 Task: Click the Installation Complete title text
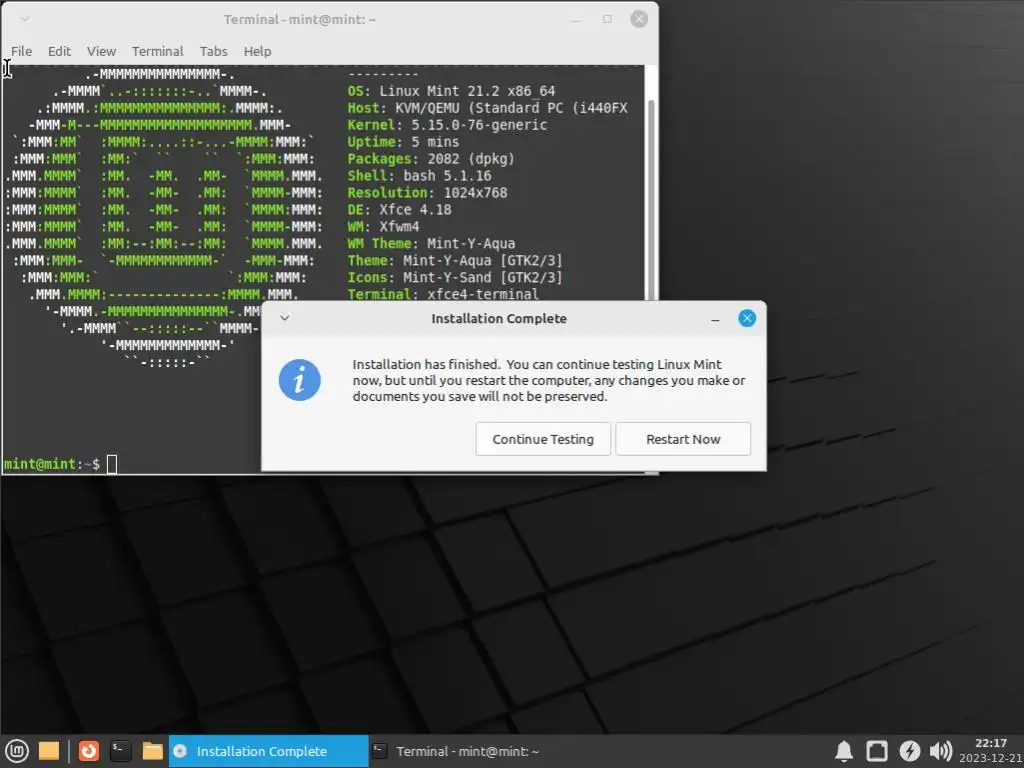(499, 319)
